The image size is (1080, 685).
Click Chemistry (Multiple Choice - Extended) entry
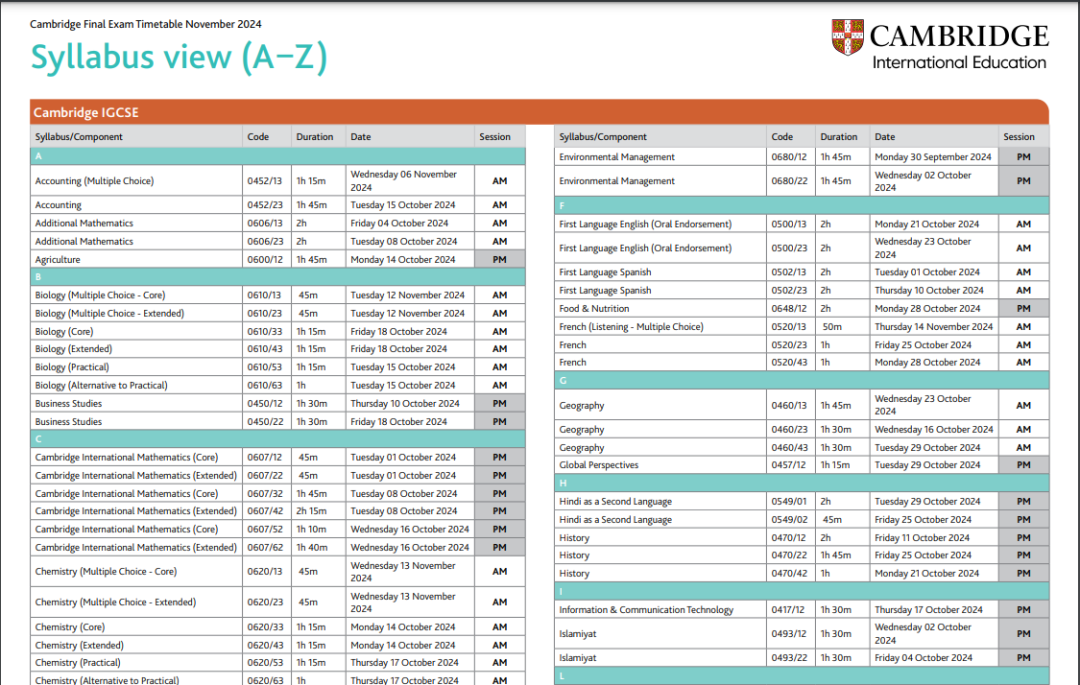(115, 602)
